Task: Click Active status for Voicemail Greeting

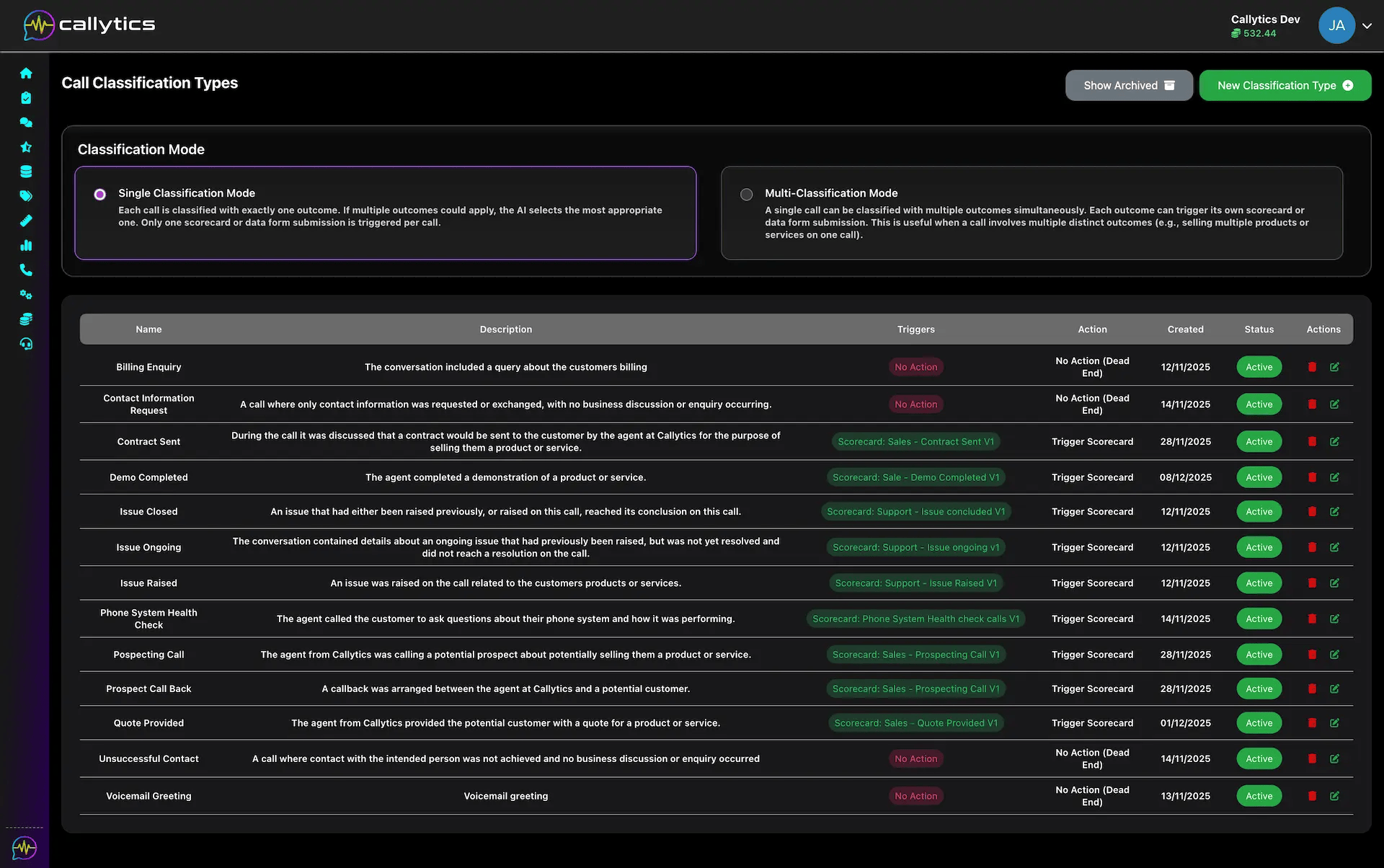Action: pos(1259,796)
